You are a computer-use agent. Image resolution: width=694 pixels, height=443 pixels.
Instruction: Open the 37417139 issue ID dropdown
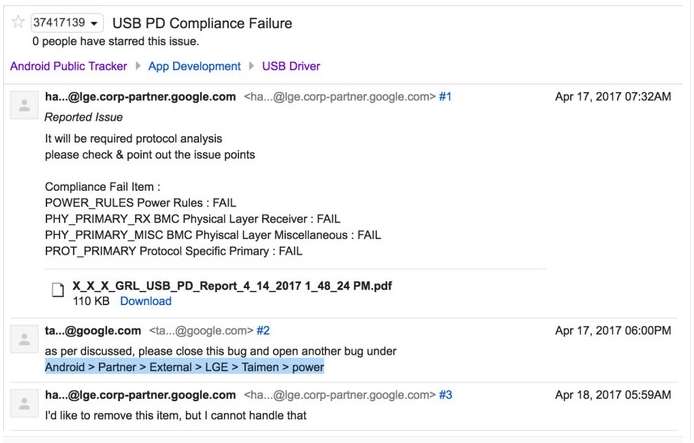[67, 23]
